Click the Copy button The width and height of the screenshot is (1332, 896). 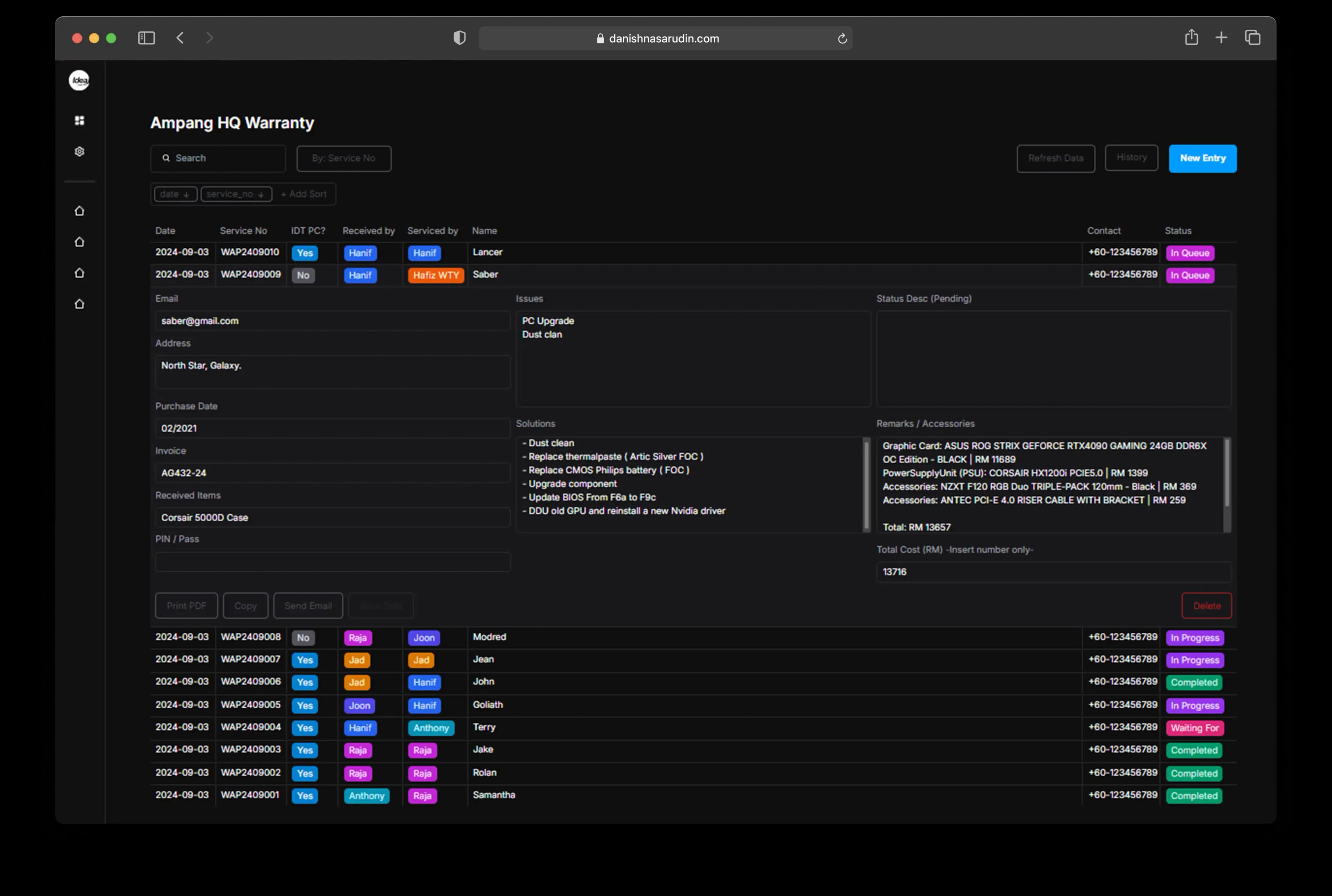tap(245, 606)
